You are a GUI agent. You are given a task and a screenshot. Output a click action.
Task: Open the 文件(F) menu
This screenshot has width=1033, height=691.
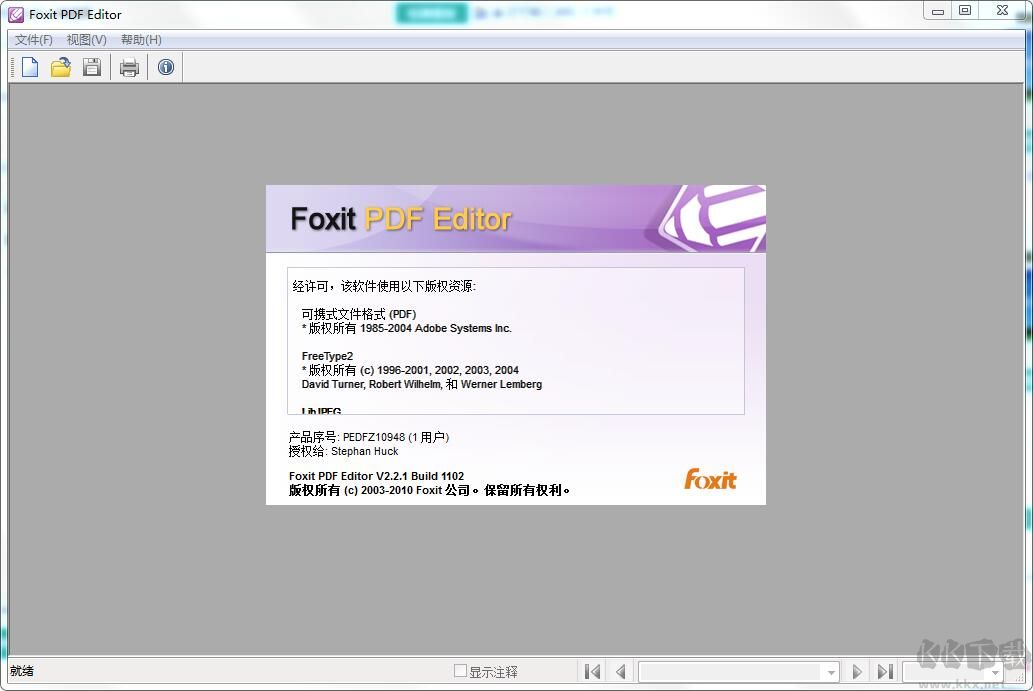(31, 39)
